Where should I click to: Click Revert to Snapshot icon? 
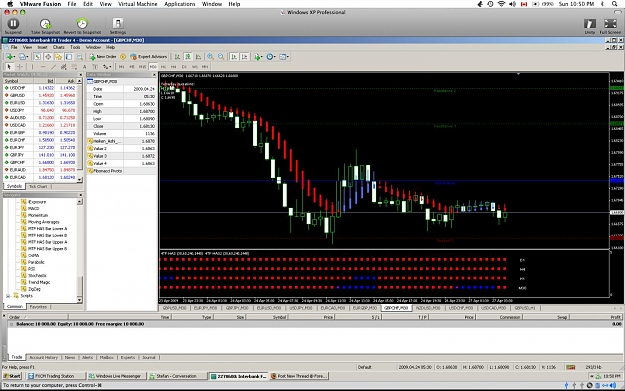pos(82,24)
